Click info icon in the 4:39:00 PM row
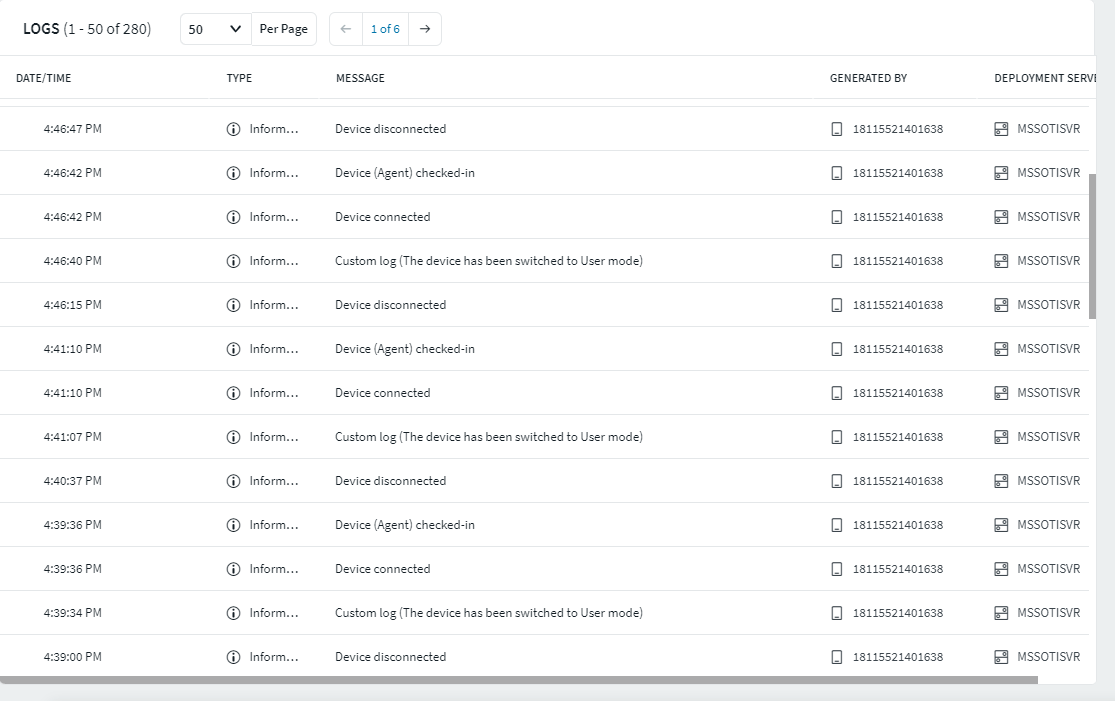Viewport: 1115px width, 701px height. point(233,657)
